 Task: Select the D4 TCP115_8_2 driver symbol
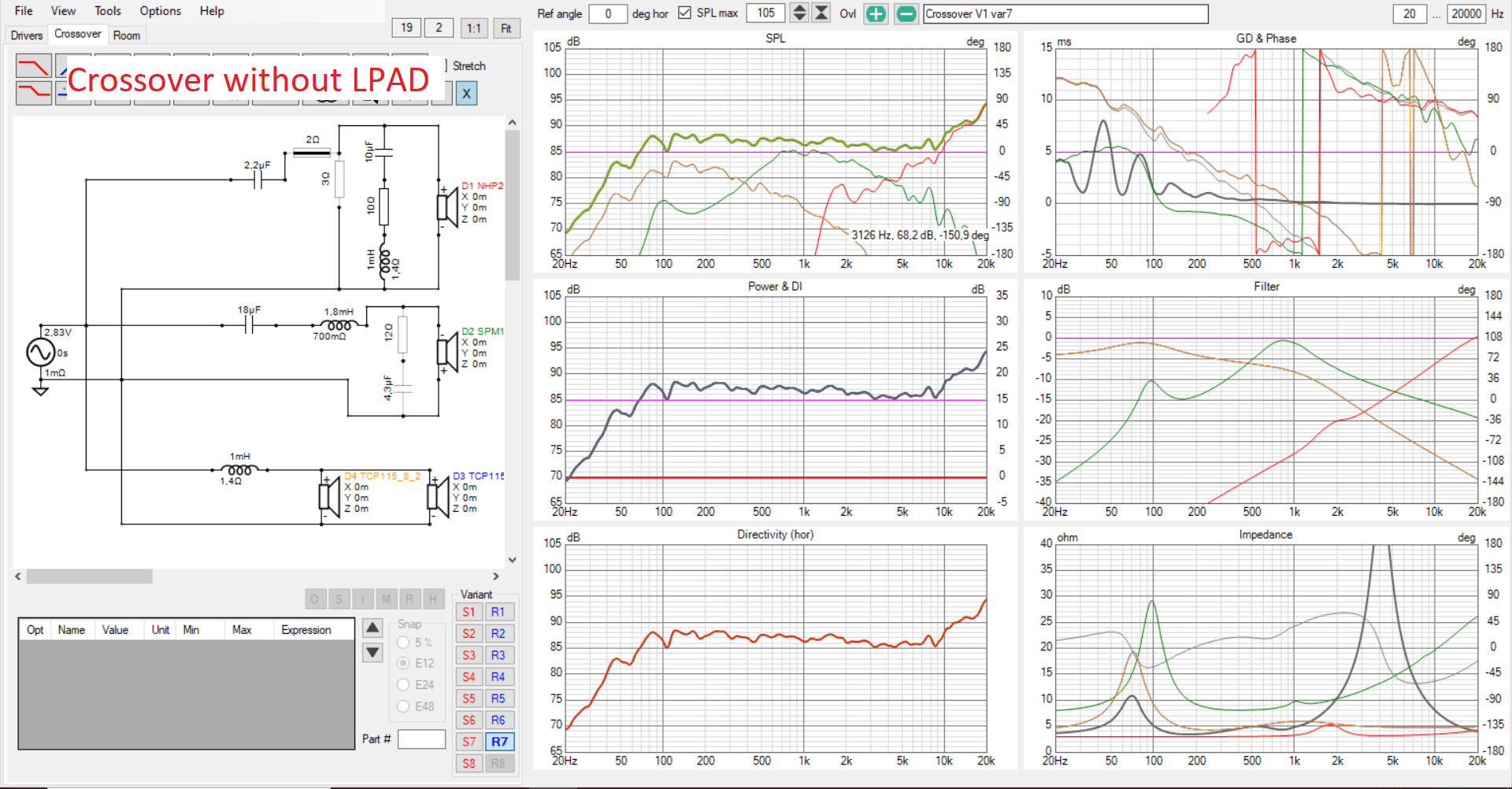point(329,496)
